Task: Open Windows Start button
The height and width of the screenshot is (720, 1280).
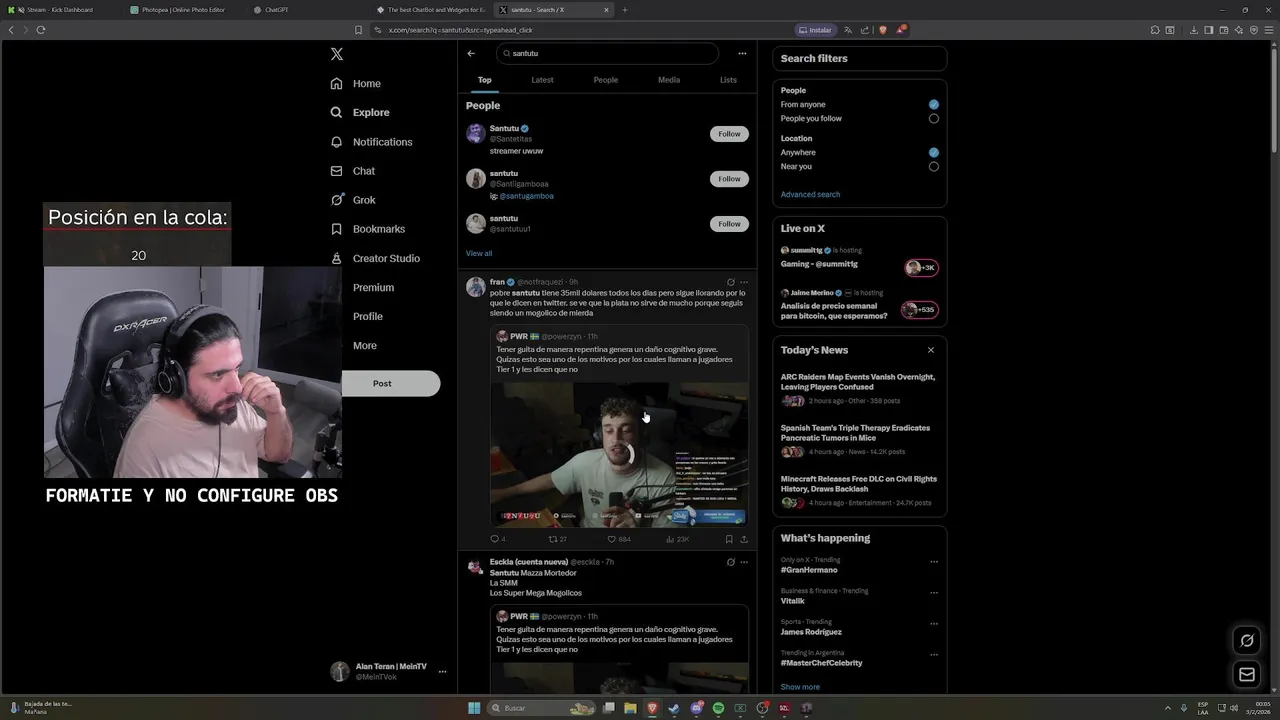Action: click(x=474, y=708)
